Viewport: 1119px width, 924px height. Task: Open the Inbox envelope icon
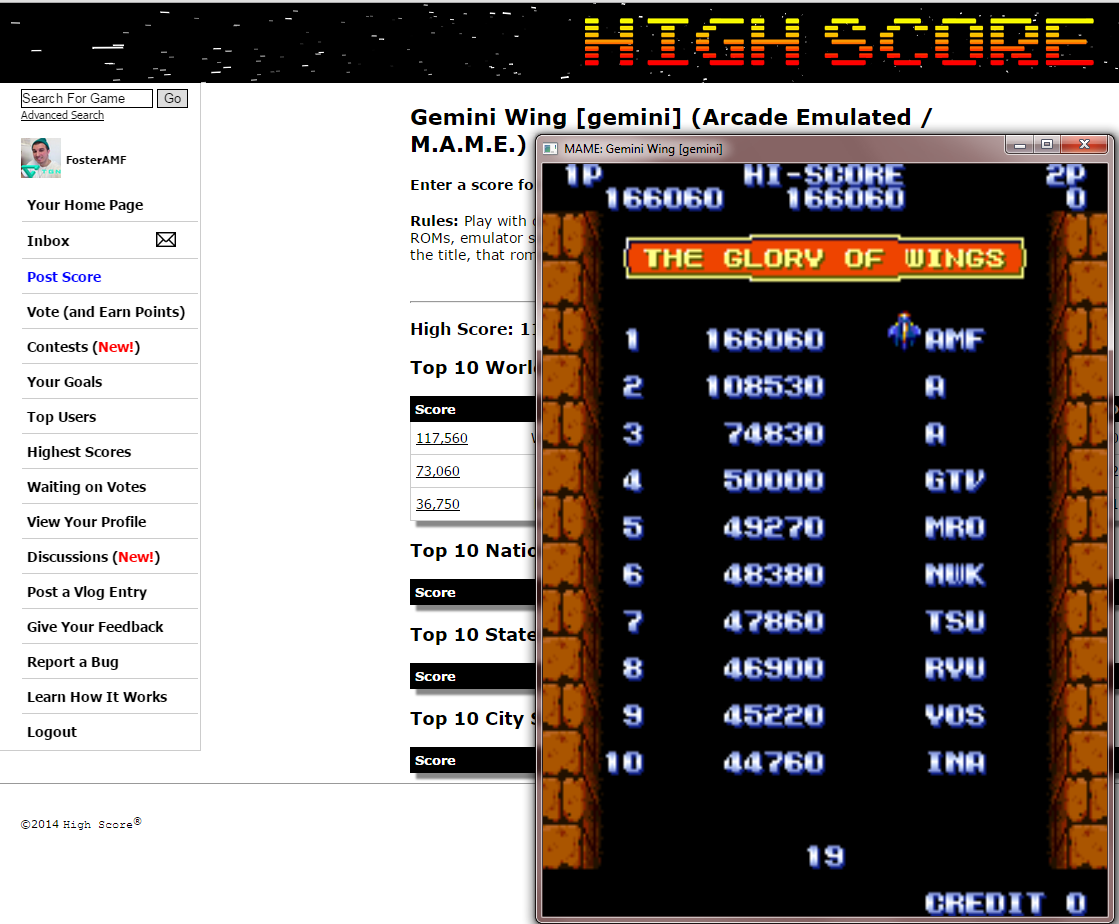point(164,240)
